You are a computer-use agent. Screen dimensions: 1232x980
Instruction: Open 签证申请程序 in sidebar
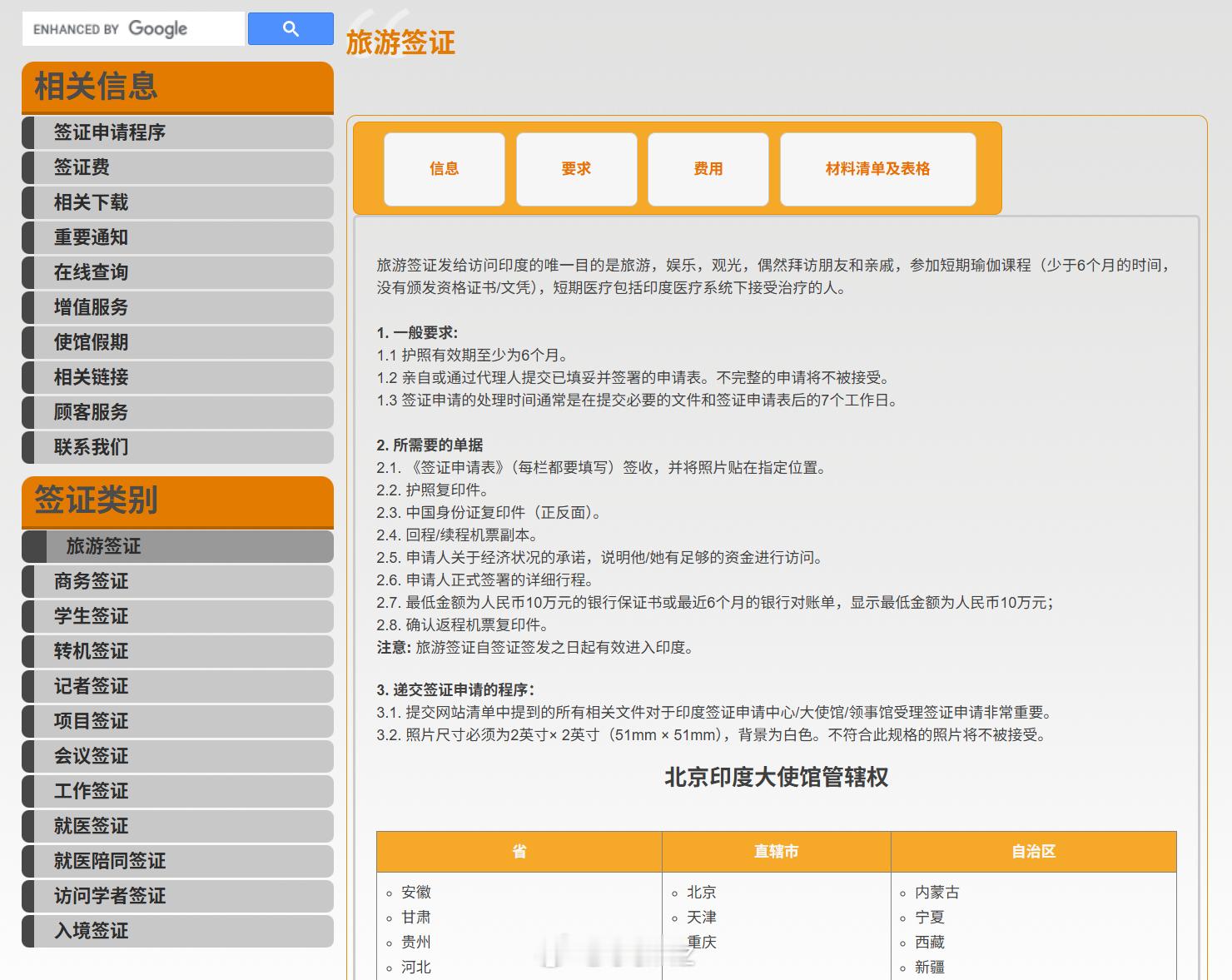(177, 132)
